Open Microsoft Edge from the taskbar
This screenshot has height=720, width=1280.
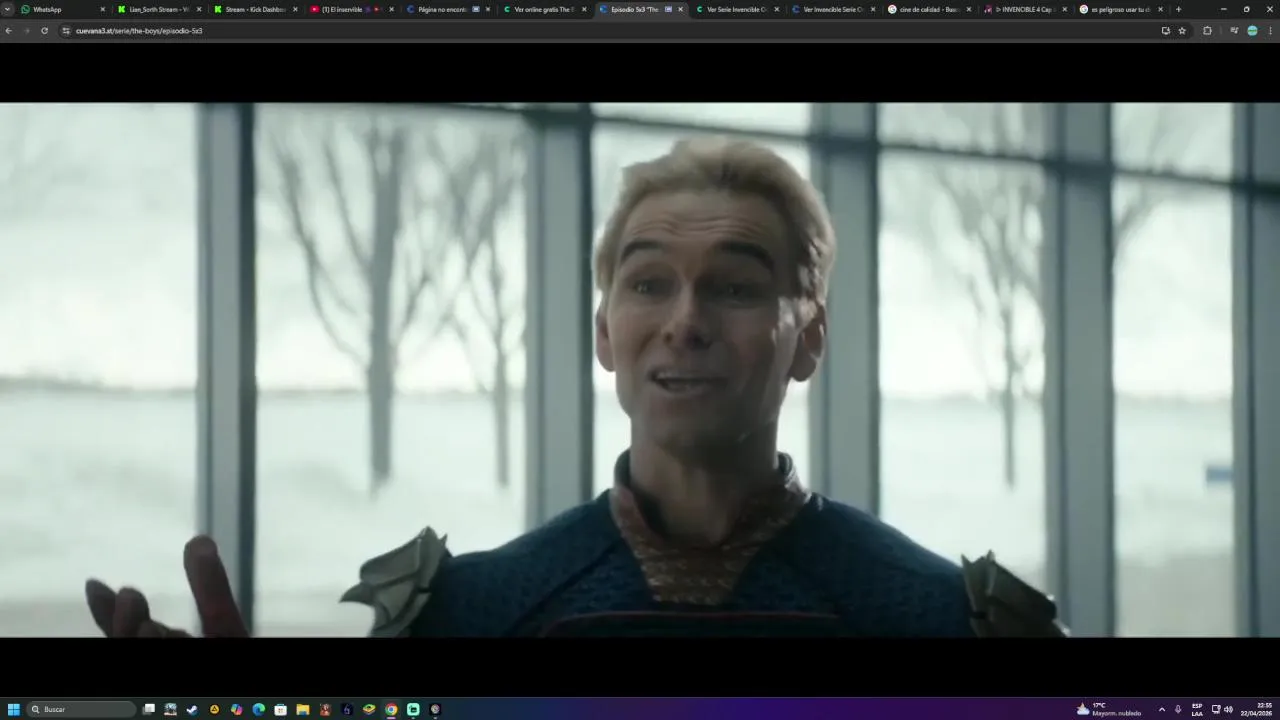pos(258,709)
